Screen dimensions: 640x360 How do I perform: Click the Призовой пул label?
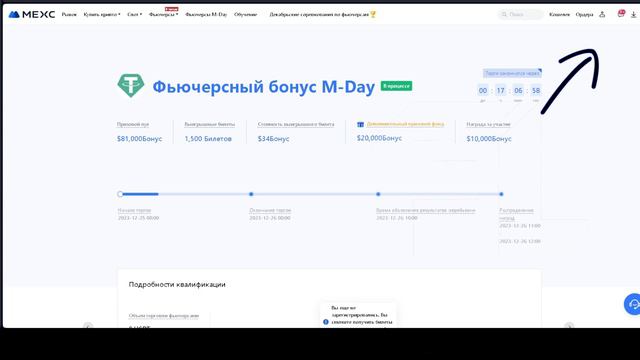[x=133, y=124]
